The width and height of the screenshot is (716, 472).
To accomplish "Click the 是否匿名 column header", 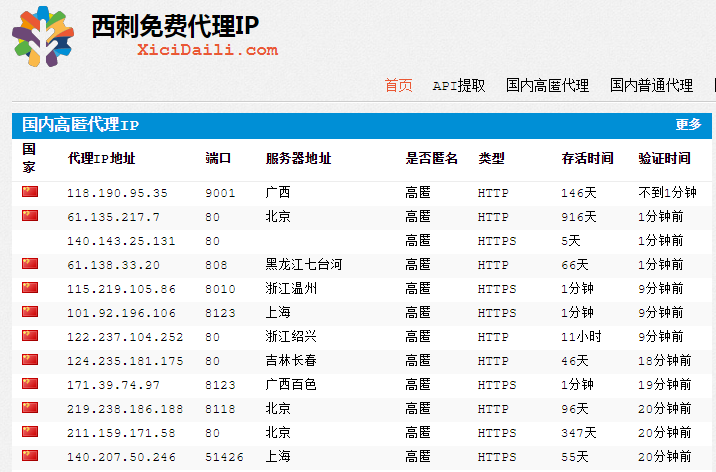I will click(432, 158).
